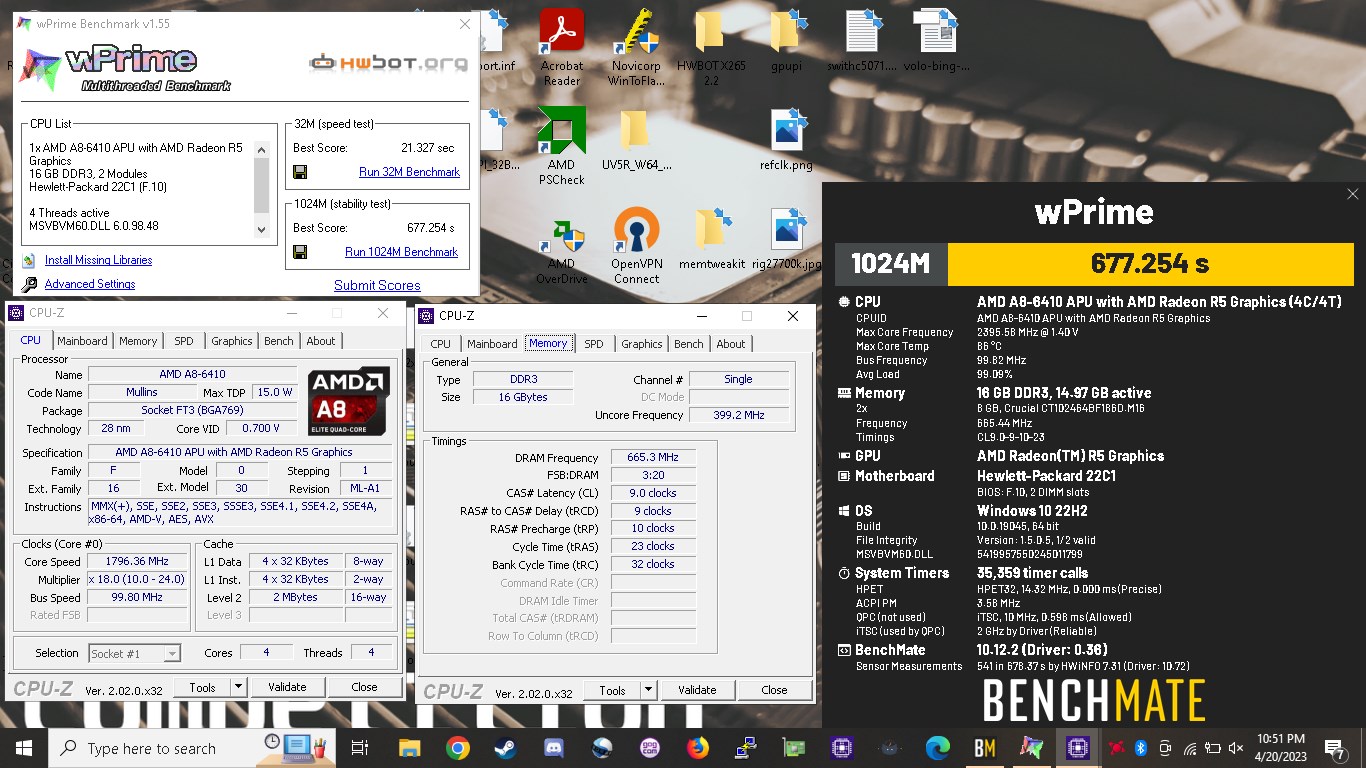1366x768 pixels.
Task: Click the floppy save icon for 1024M score
Action: click(x=300, y=252)
